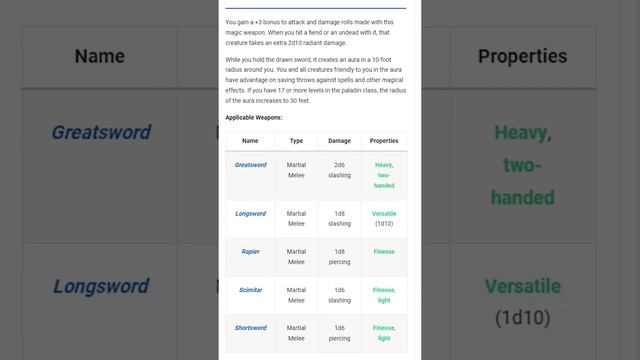Click the Applicable Weapons heading

pyautogui.click(x=253, y=118)
